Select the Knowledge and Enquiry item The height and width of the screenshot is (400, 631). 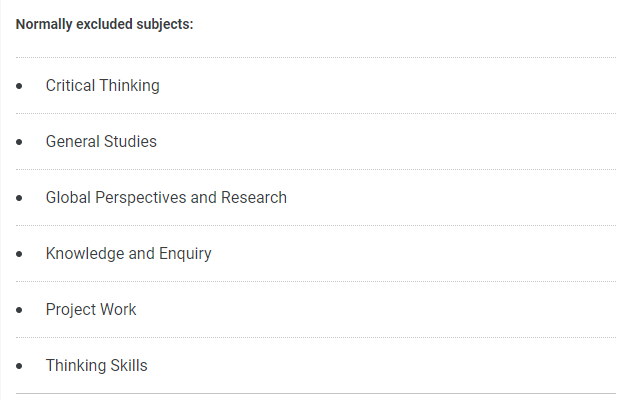click(128, 254)
